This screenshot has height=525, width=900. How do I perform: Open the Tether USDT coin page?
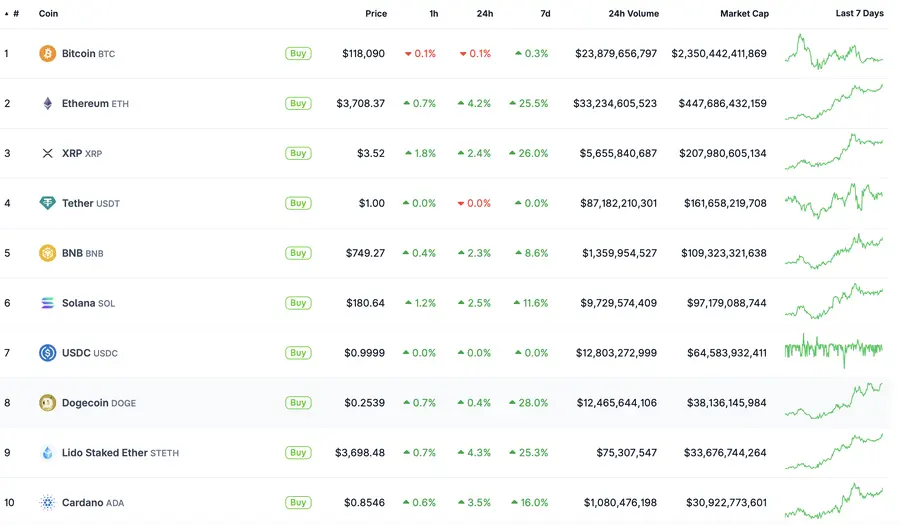point(91,203)
